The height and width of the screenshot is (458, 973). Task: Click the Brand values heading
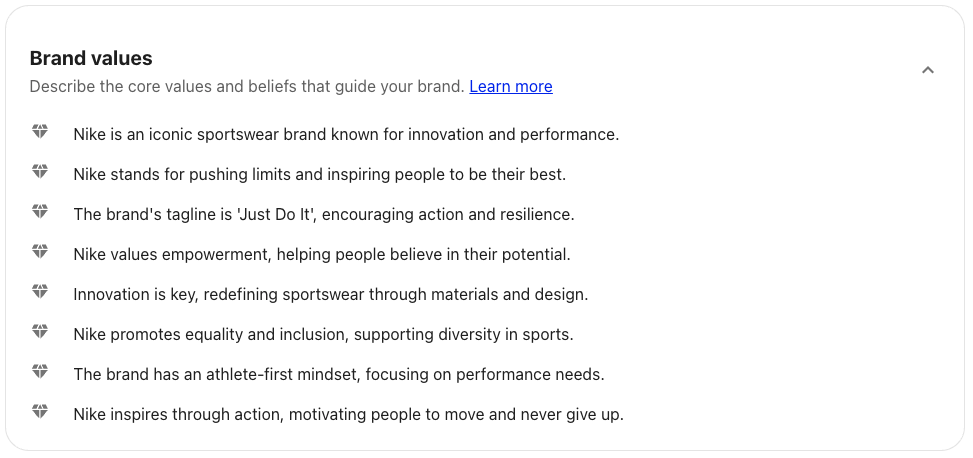(x=91, y=58)
